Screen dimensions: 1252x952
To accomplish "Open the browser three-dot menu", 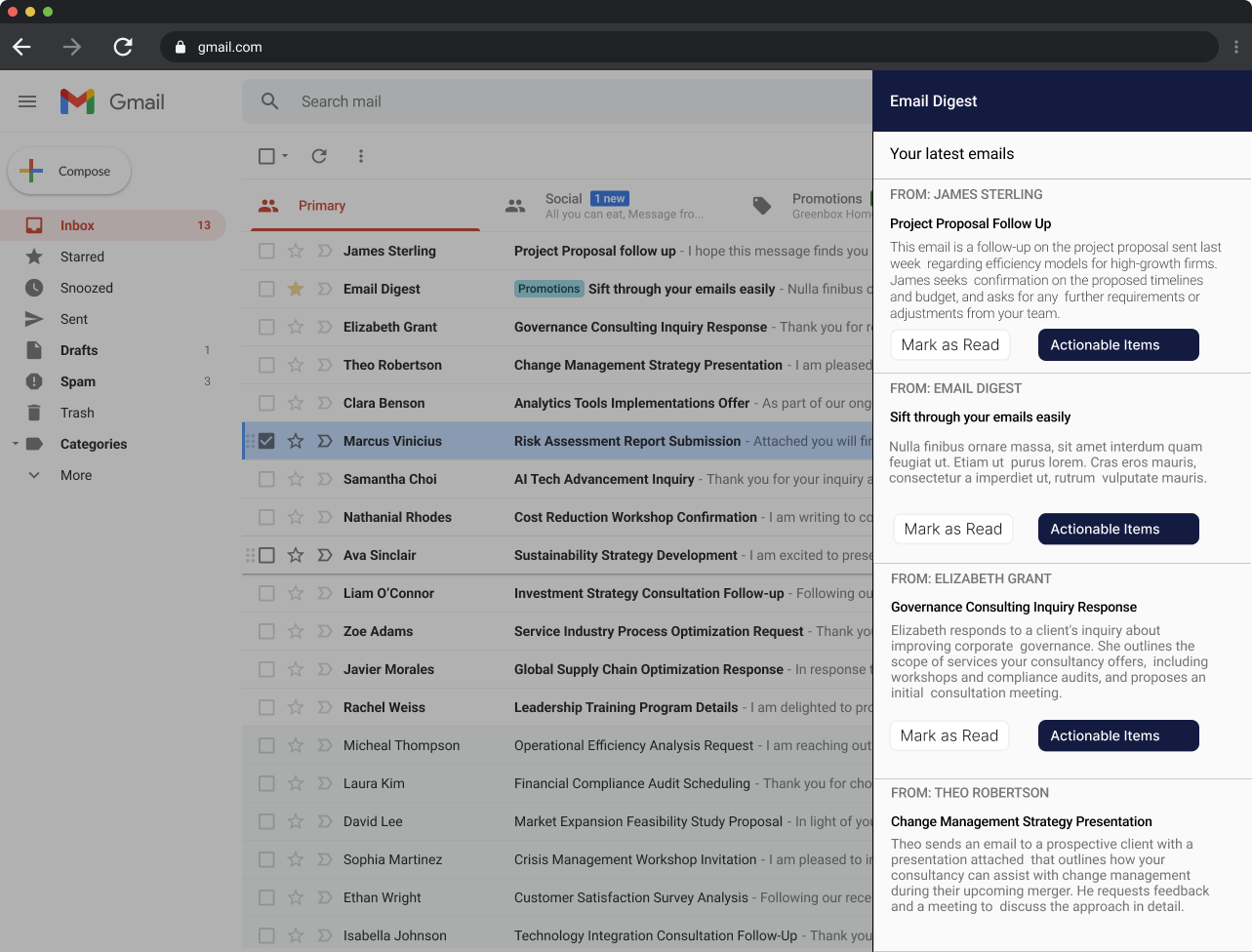I will point(1235,47).
